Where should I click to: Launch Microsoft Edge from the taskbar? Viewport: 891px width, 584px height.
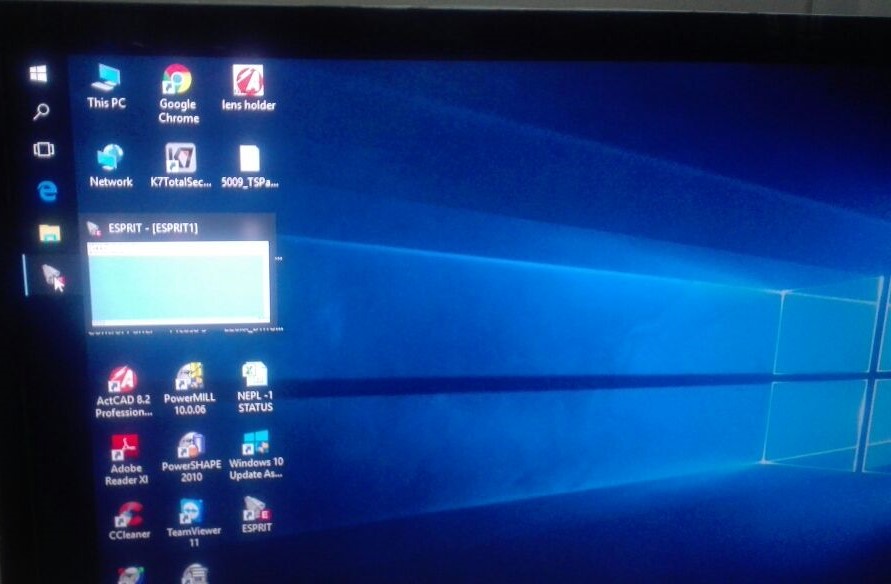click(x=47, y=190)
